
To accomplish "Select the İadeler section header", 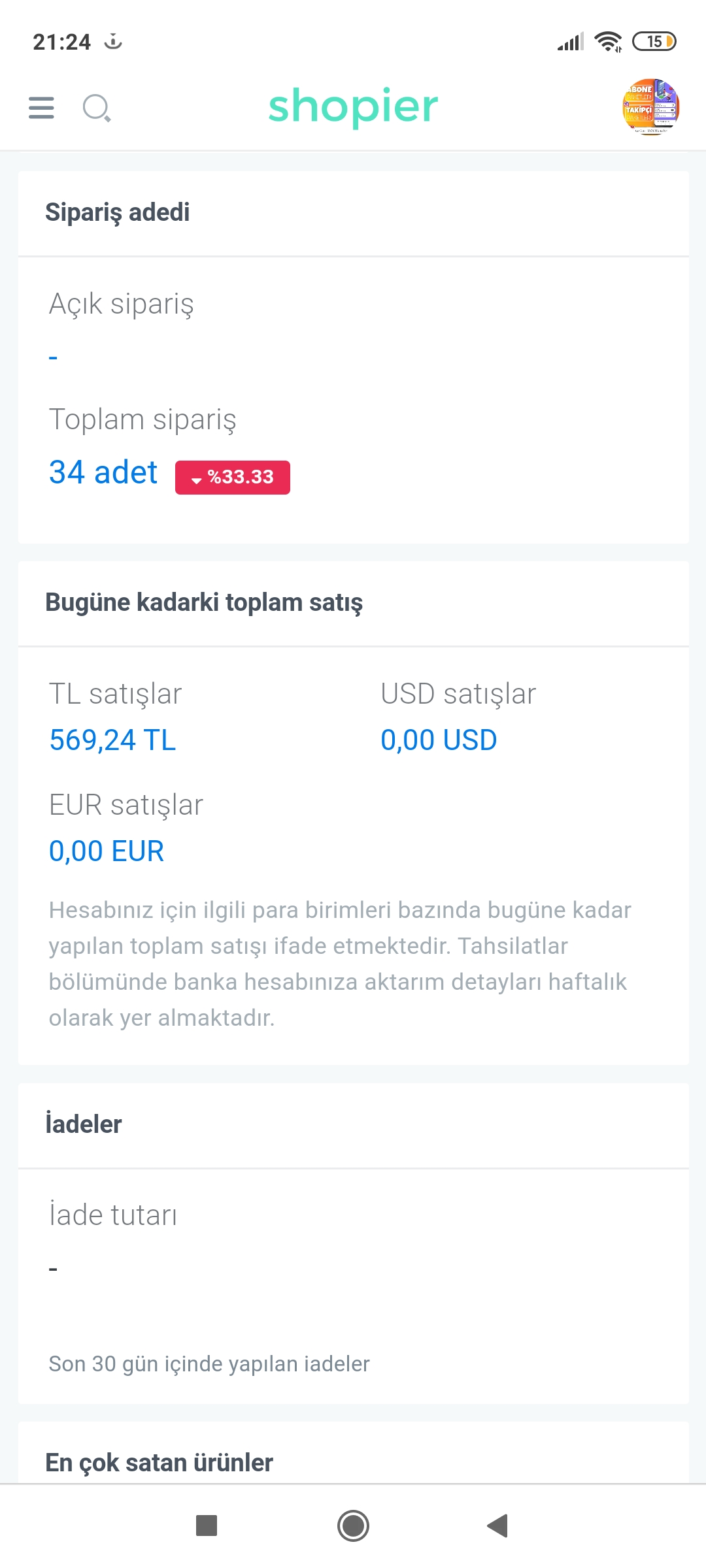I will click(84, 1124).
